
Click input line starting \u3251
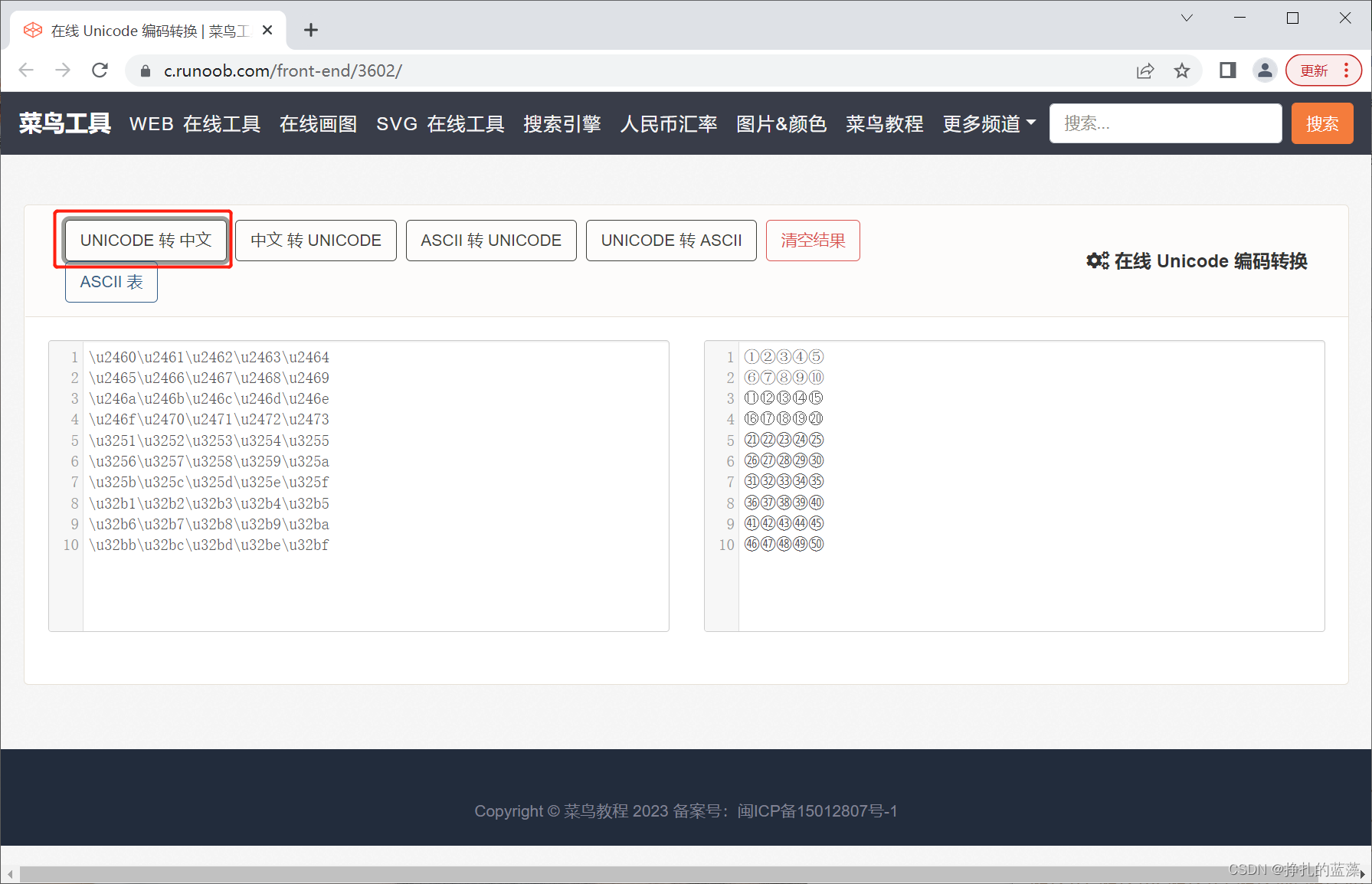(x=209, y=440)
